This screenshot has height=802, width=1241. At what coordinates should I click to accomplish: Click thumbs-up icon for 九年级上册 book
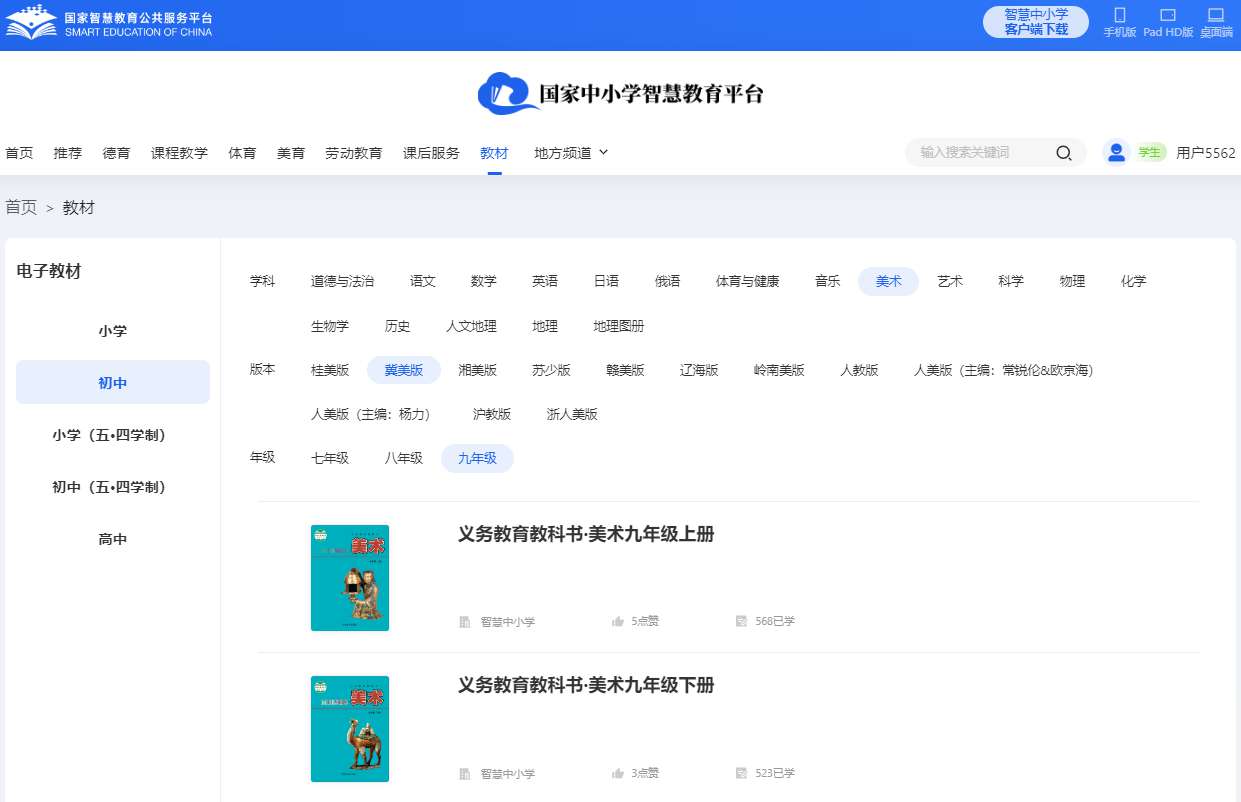[618, 622]
